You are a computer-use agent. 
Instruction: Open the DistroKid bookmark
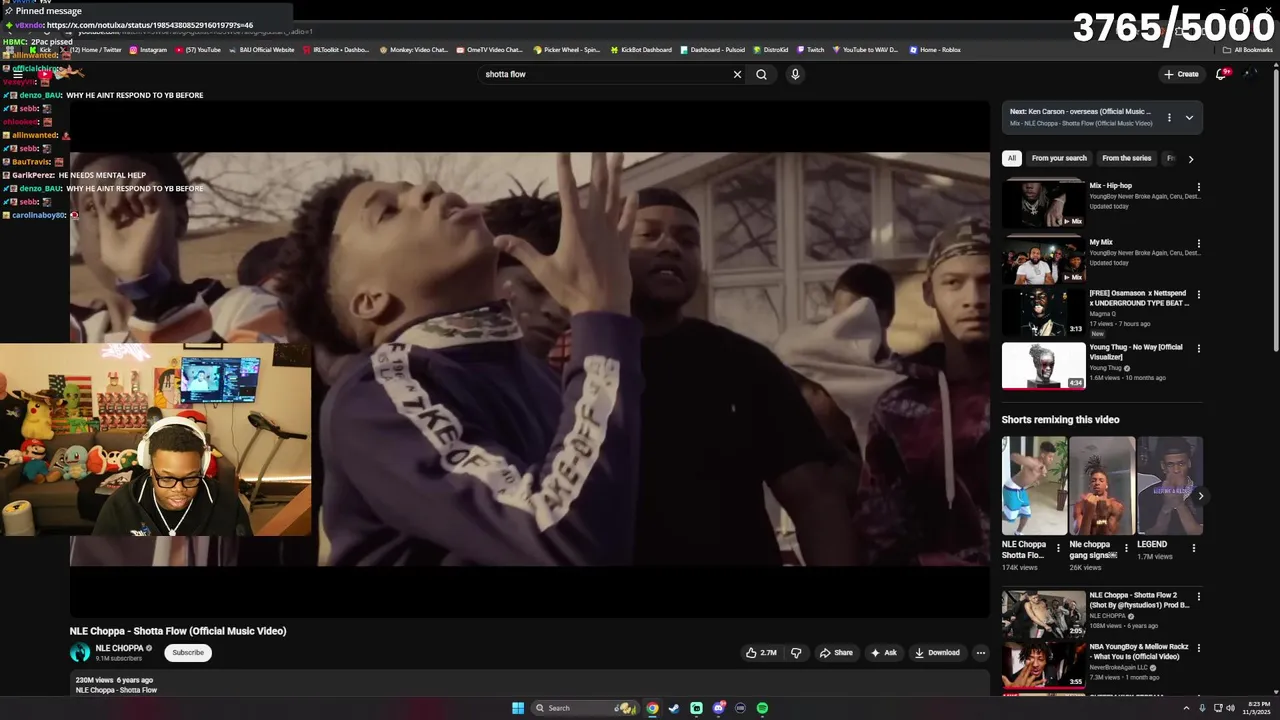(771, 50)
